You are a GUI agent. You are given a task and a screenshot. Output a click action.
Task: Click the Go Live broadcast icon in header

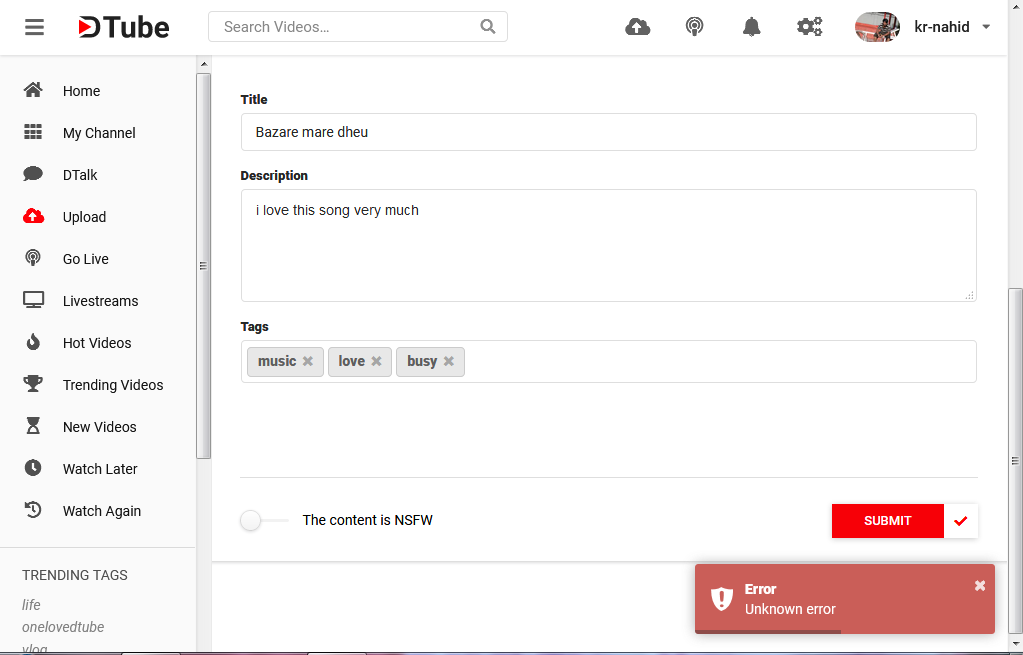[694, 27]
